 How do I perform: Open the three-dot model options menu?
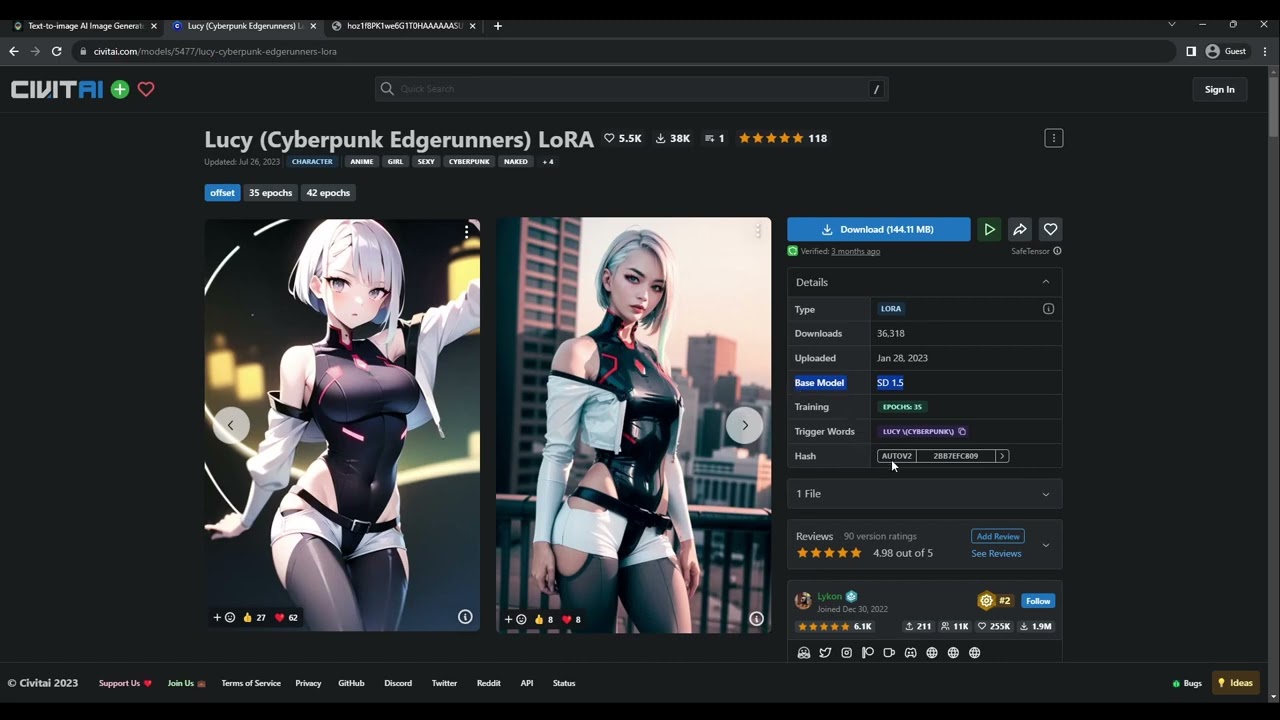(x=1053, y=138)
